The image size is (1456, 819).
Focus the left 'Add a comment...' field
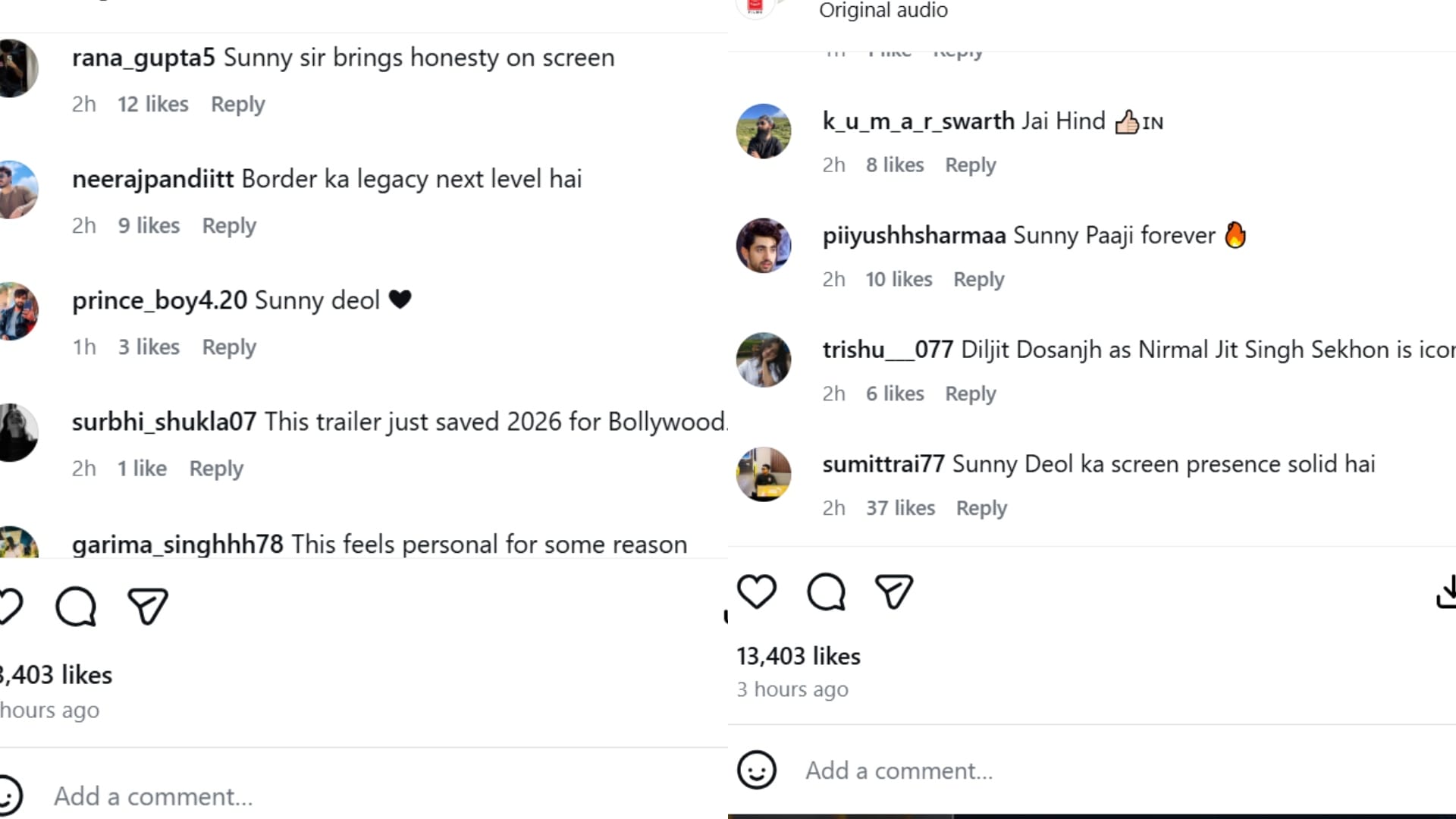(153, 796)
